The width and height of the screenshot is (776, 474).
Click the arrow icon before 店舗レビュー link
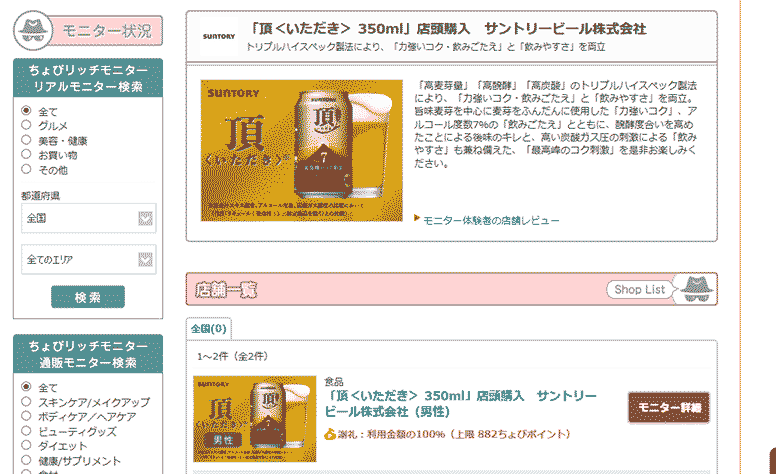pos(417,218)
